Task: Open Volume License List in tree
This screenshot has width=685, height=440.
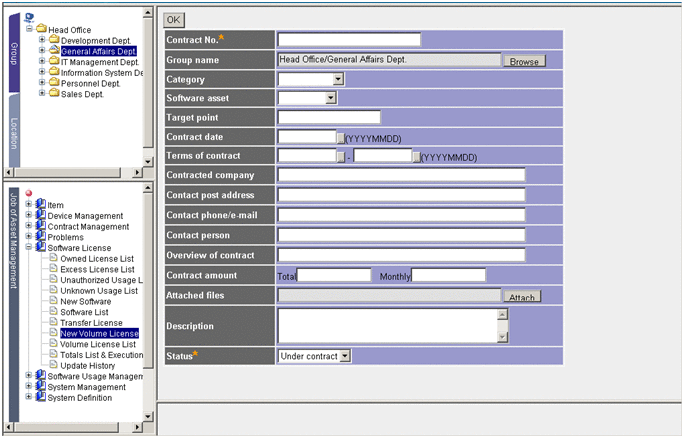Action: point(98,344)
